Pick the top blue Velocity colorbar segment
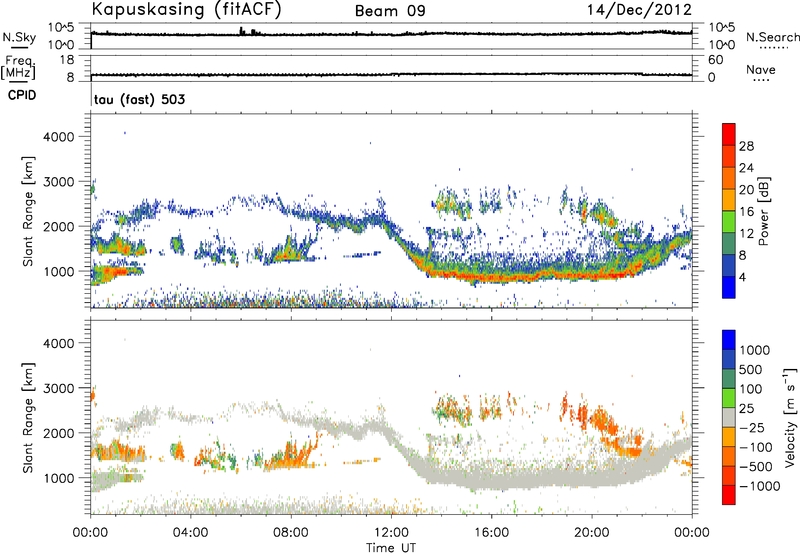 [x=729, y=340]
